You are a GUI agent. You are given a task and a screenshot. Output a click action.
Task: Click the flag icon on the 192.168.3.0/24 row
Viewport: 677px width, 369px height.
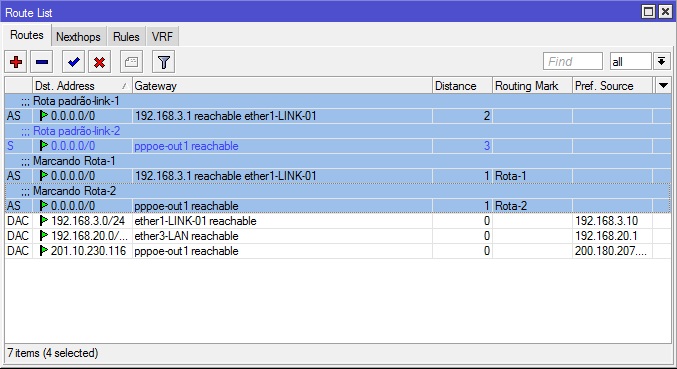tap(44, 221)
